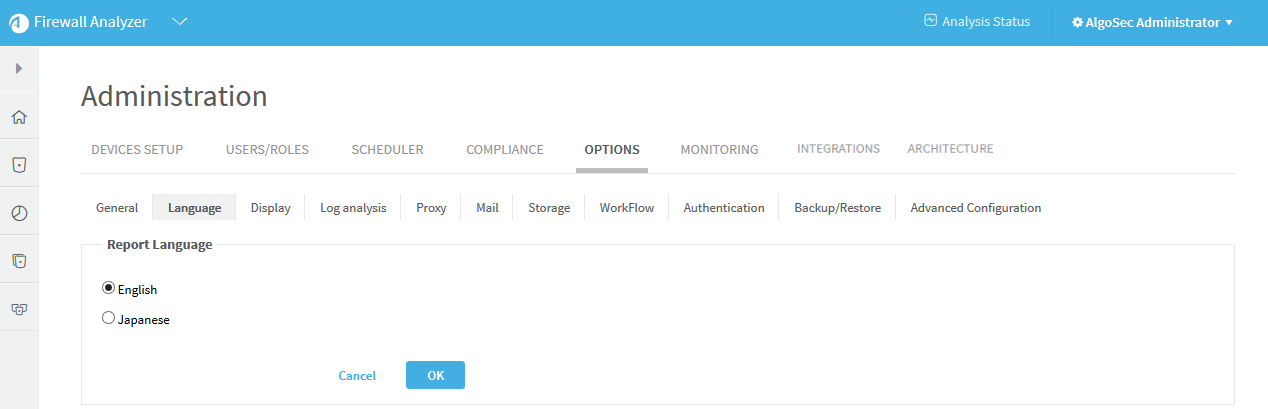Screen dimensions: 1268x409
Task: Open the Firewall Analyzer product switcher chevron
Action: (180, 22)
